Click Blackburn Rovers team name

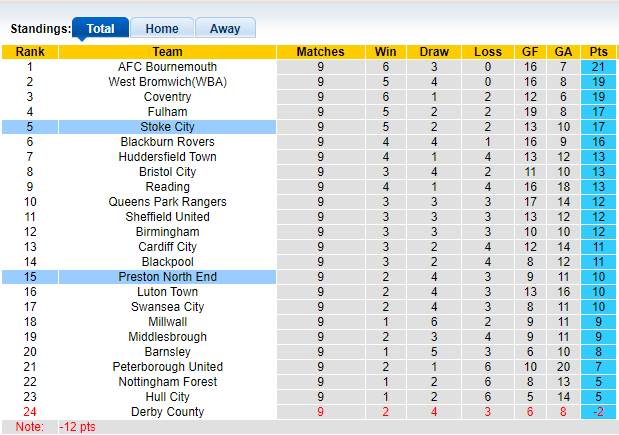pos(167,142)
